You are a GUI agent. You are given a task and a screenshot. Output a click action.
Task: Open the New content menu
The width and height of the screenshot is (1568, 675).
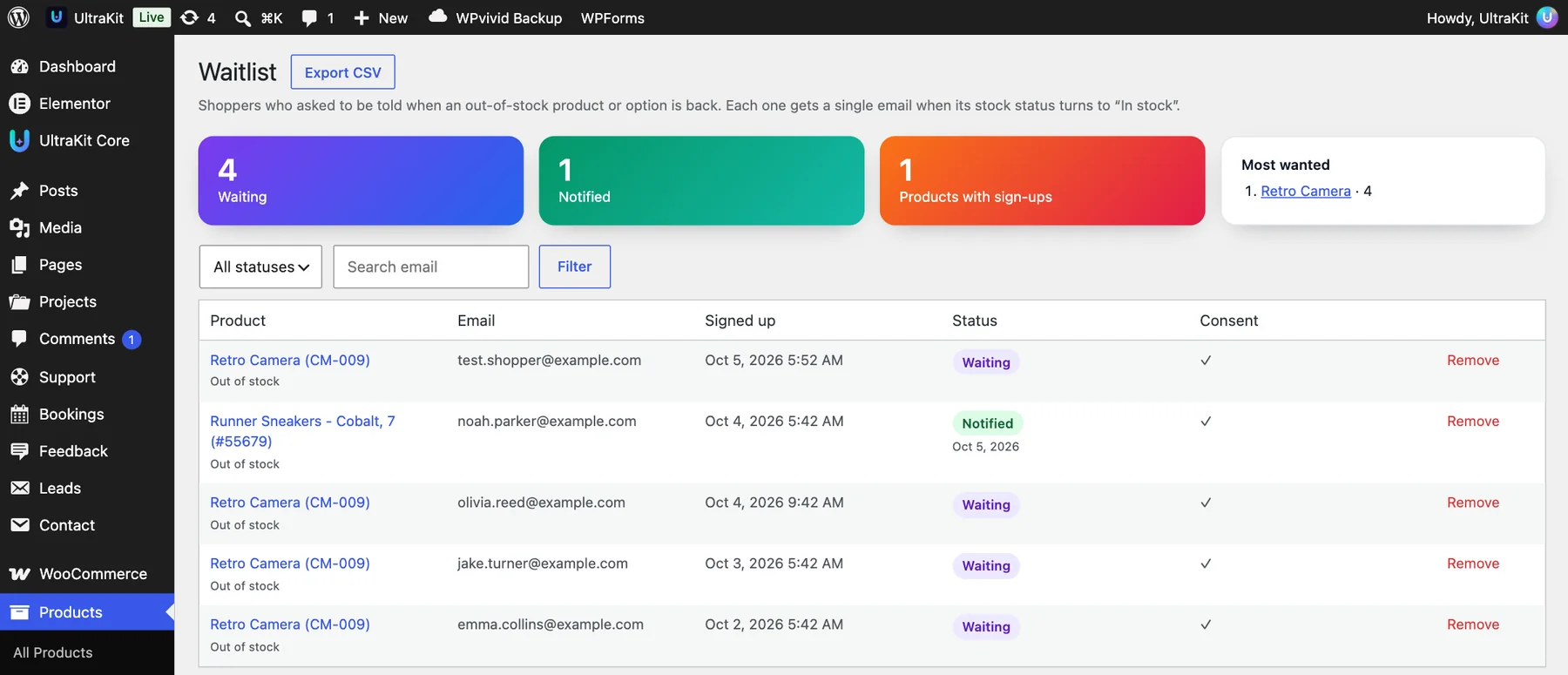click(381, 18)
